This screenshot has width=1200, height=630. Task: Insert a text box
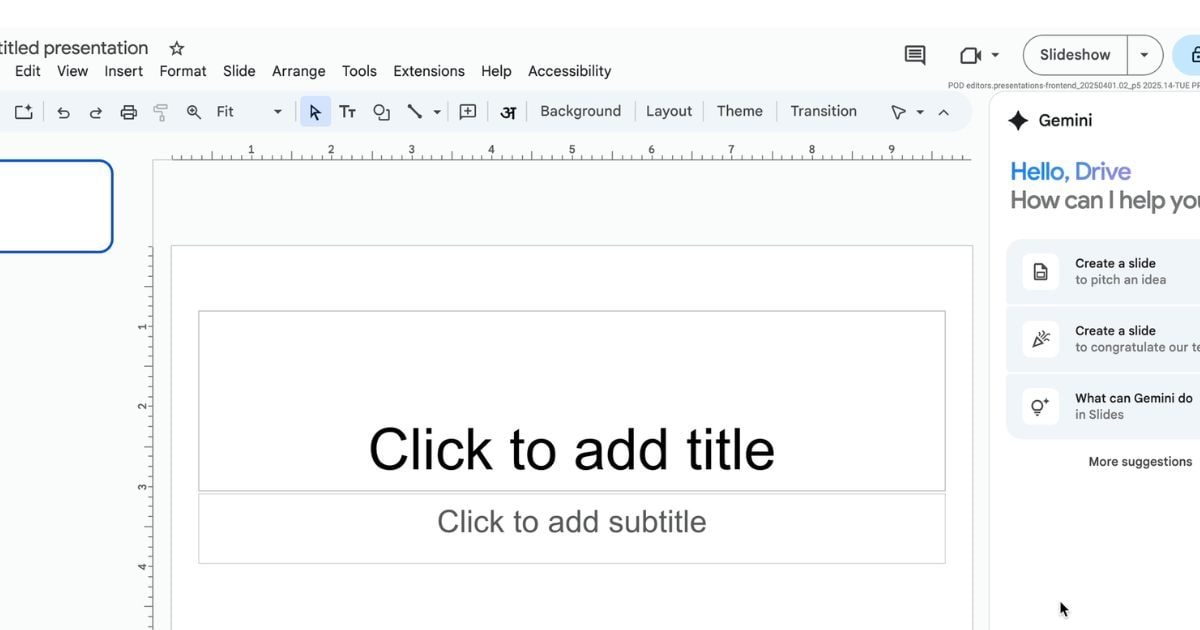pyautogui.click(x=347, y=112)
